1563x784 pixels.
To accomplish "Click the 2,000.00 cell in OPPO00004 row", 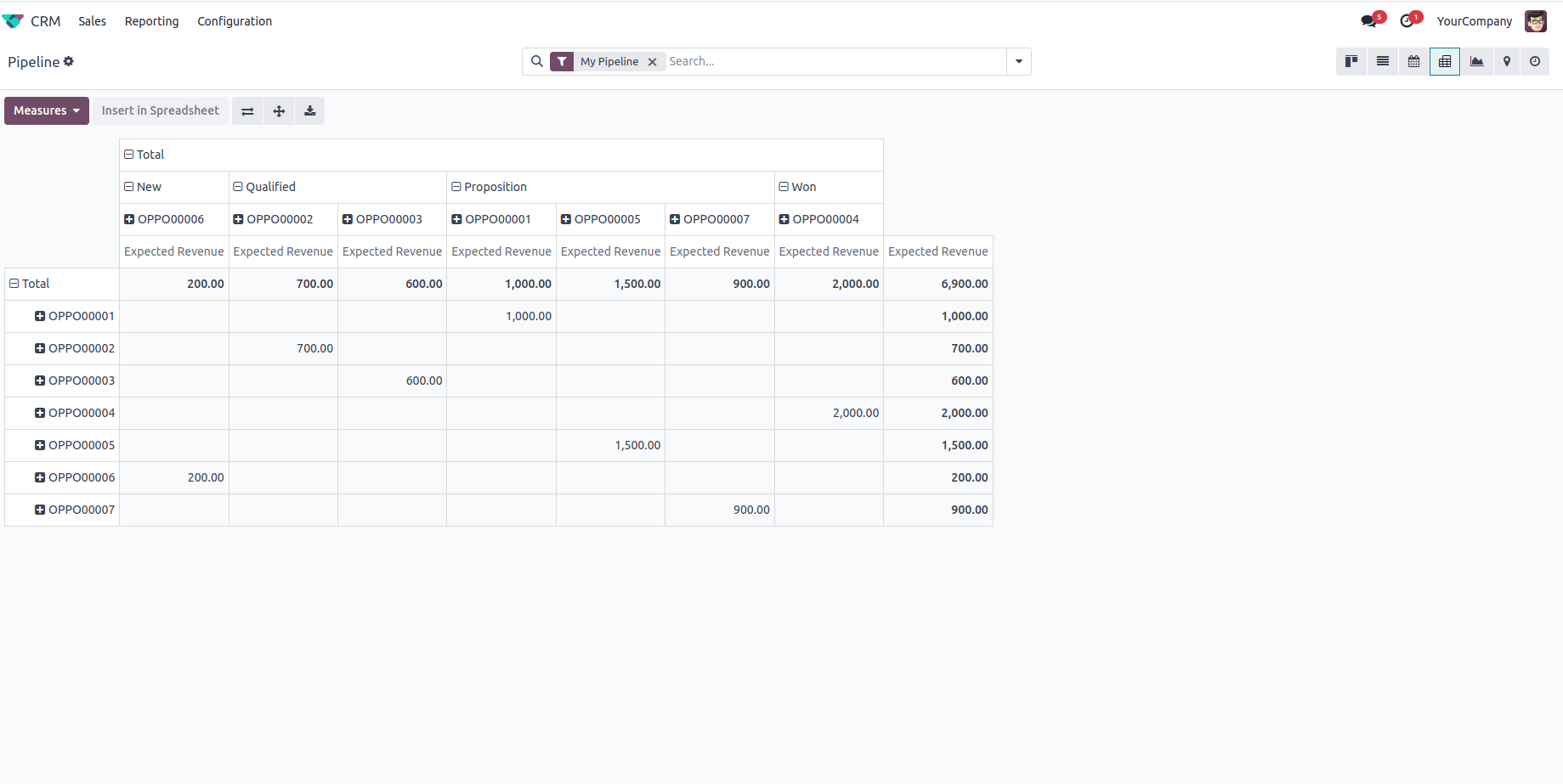I will (830, 413).
